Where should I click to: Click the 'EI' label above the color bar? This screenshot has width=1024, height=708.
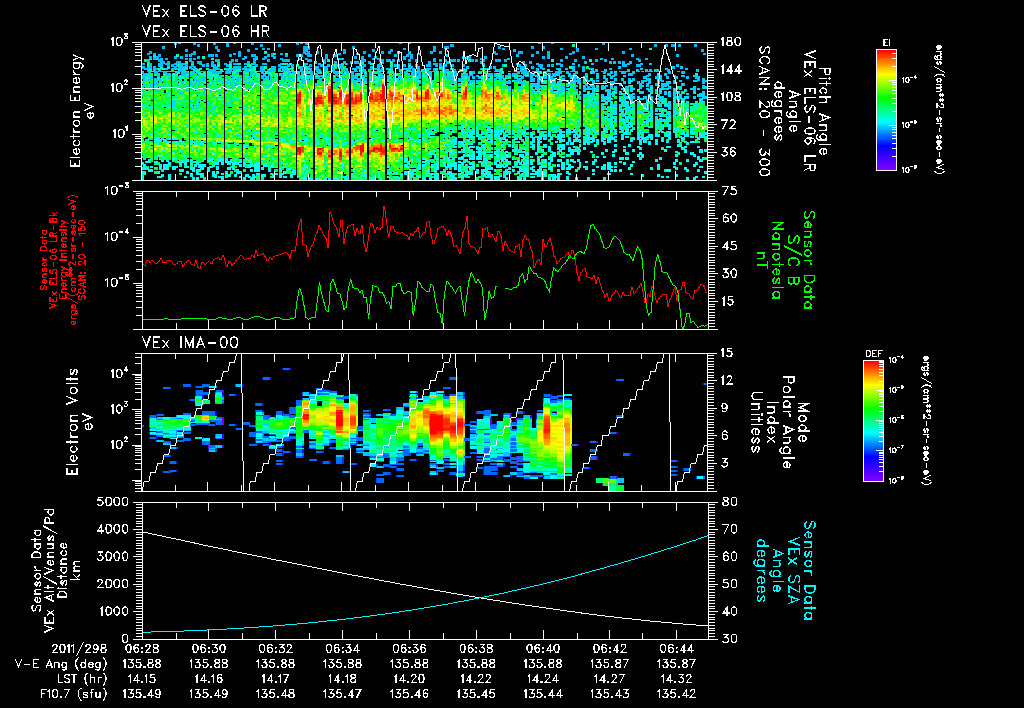click(886, 42)
